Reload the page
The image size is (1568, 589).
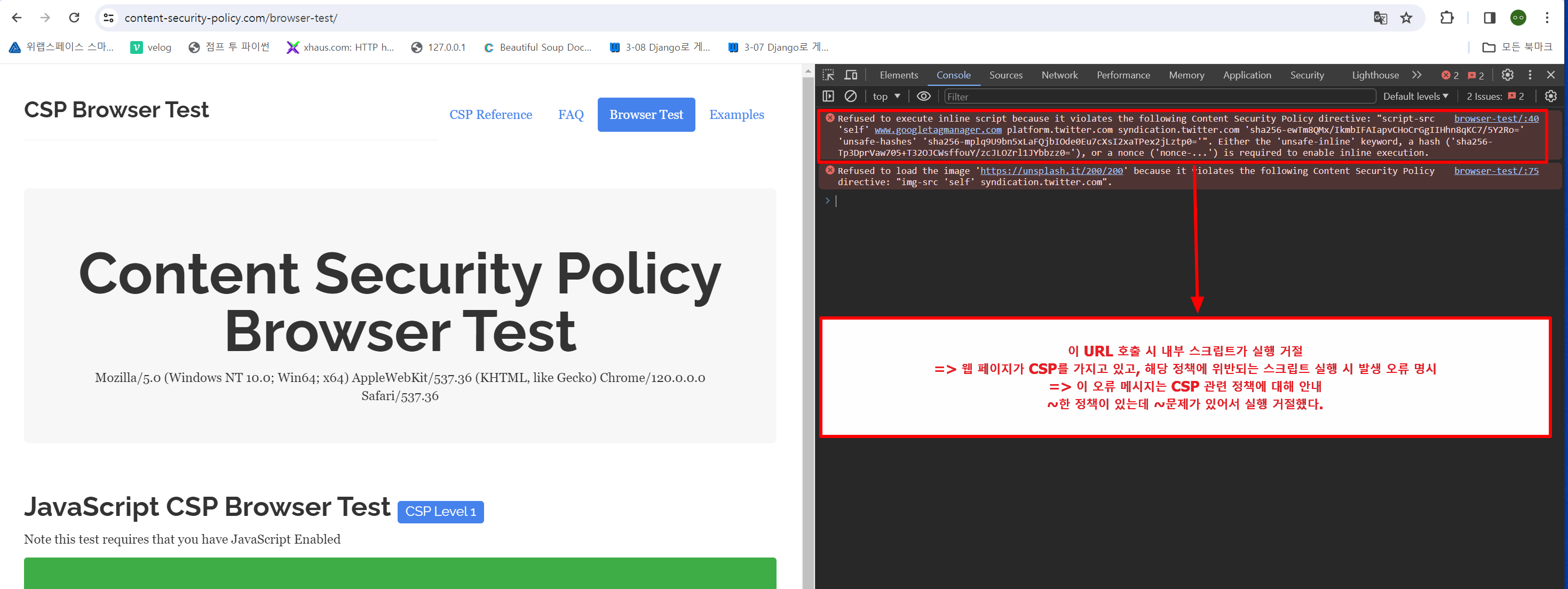pyautogui.click(x=74, y=18)
